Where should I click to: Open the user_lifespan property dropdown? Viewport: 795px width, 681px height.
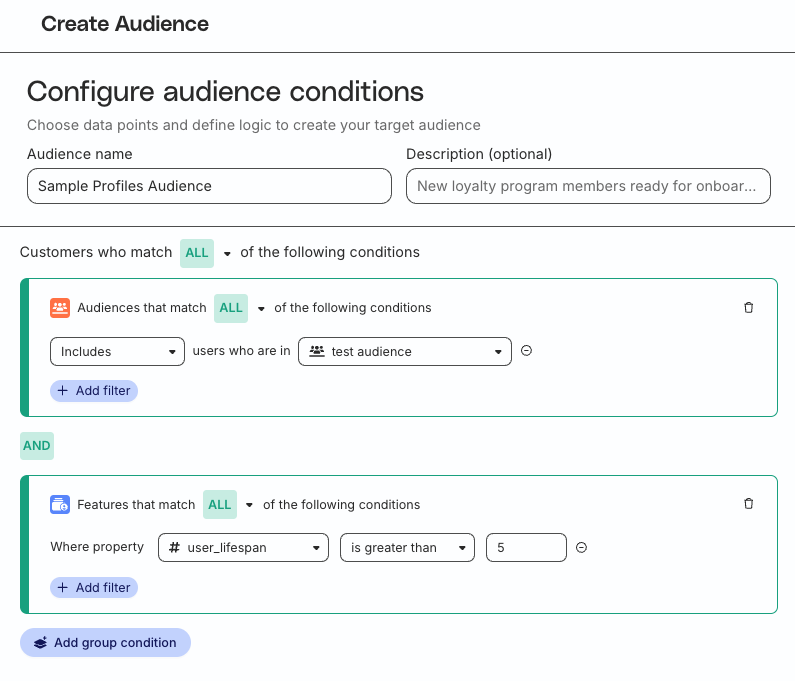point(244,548)
